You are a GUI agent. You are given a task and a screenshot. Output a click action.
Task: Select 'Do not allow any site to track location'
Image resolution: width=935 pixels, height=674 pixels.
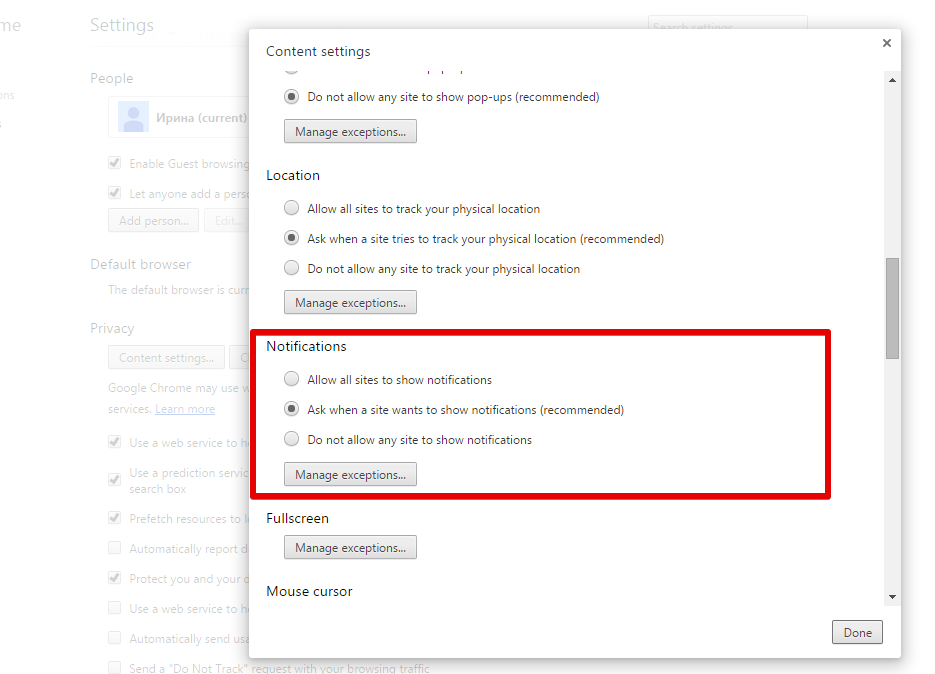tap(291, 269)
